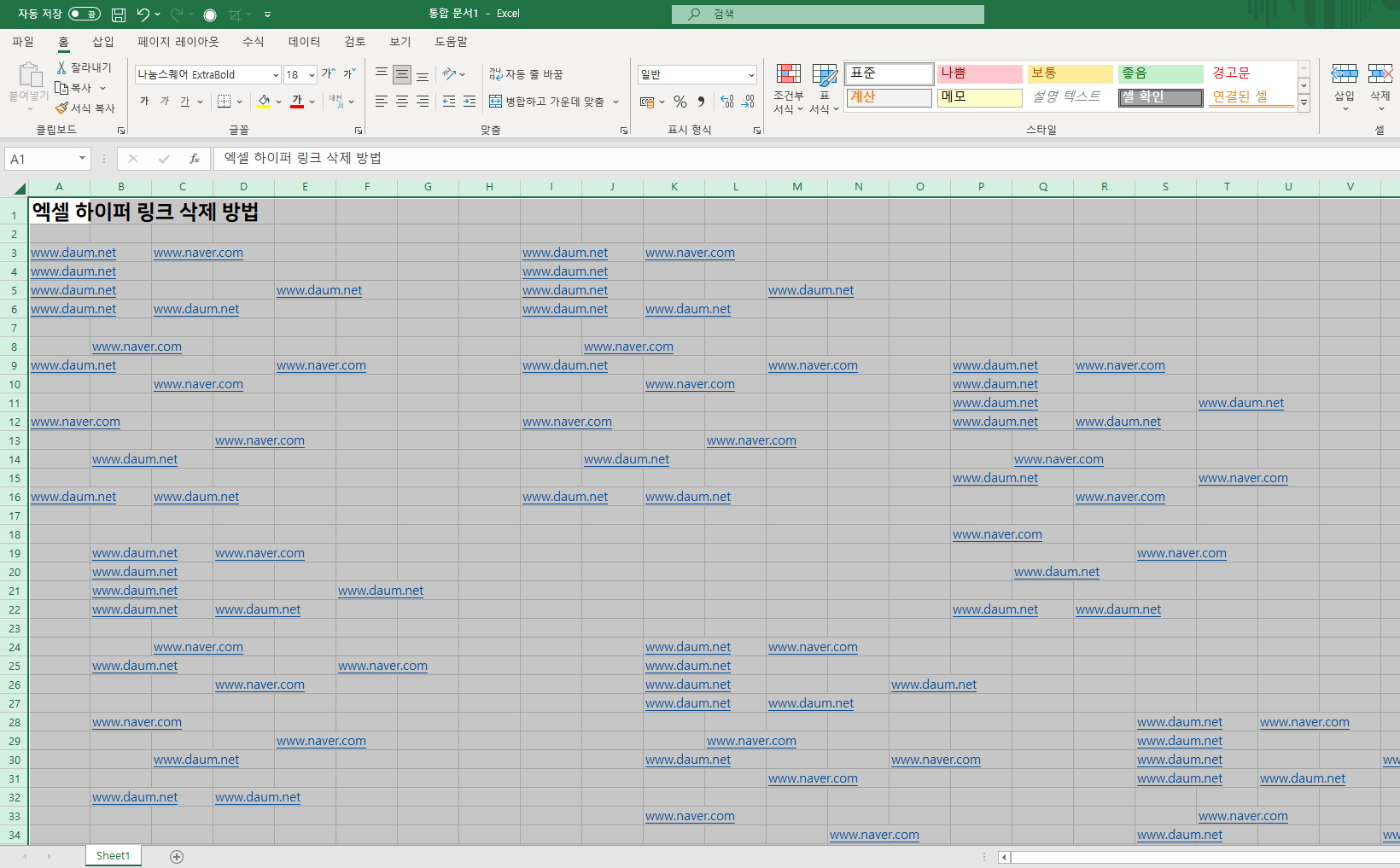Open the undo history dropdown arrow

[x=158, y=15]
